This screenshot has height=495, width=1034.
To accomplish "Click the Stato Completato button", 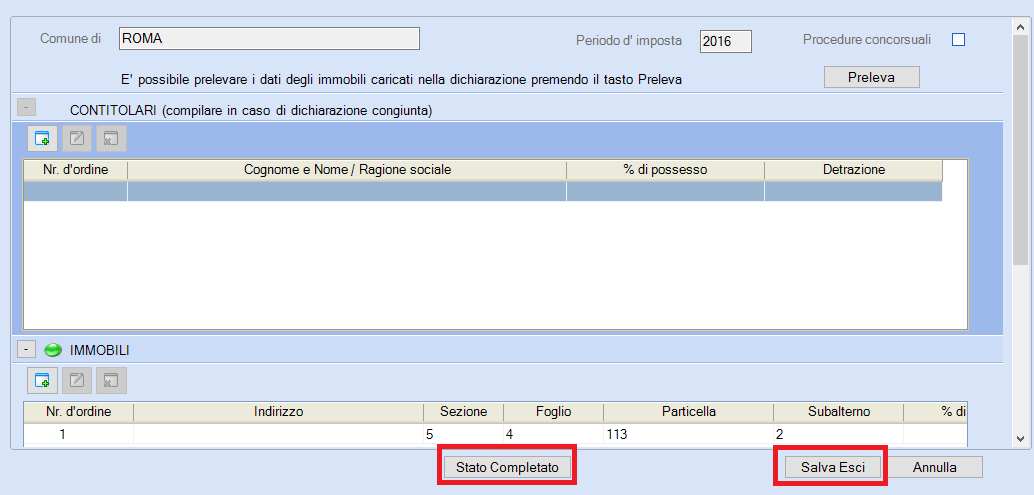I will point(507,467).
